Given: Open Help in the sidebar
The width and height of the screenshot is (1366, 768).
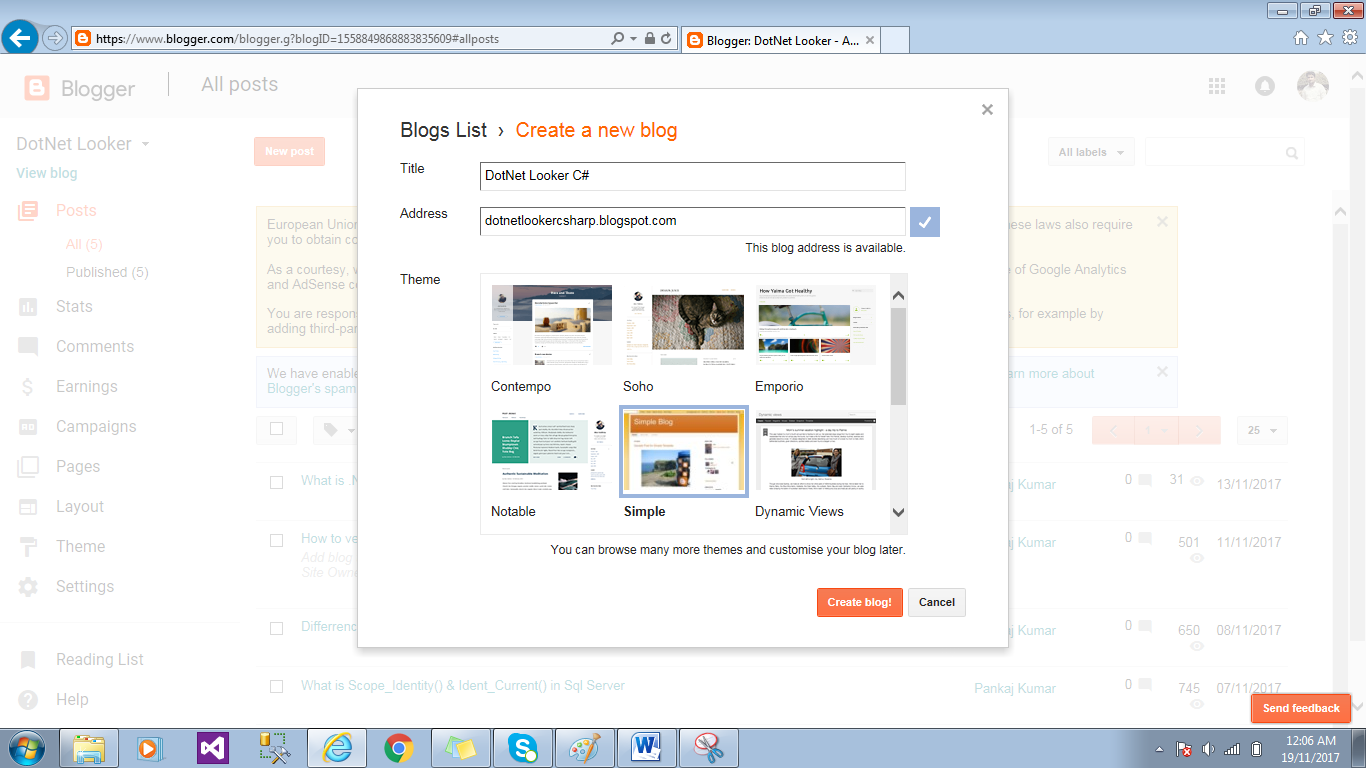Looking at the screenshot, I should click(x=72, y=699).
